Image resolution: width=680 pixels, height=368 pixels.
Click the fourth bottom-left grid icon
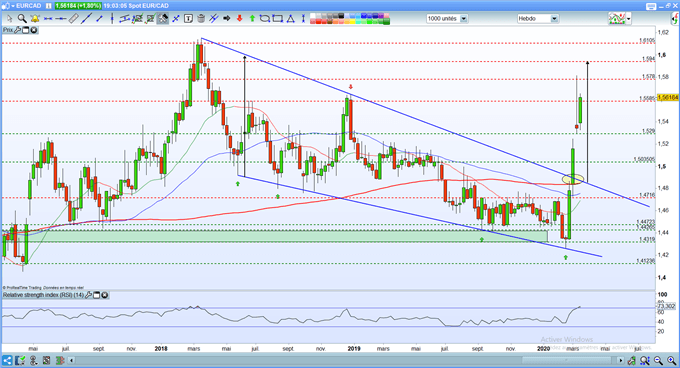(46, 360)
